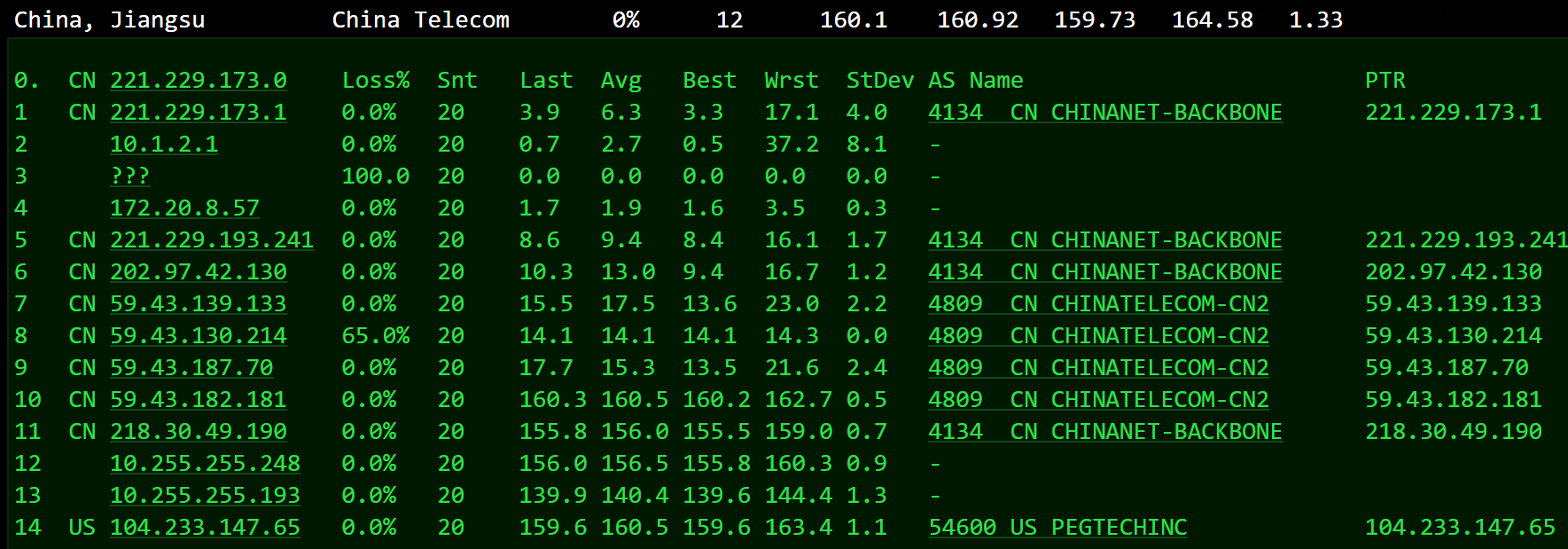Click the Wrst column header
1568x549 pixels.
pyautogui.click(x=792, y=81)
